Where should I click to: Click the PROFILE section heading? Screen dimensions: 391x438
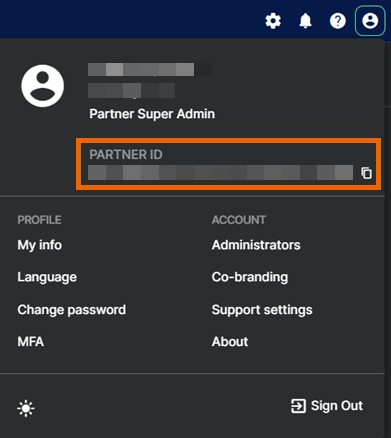[39, 220]
